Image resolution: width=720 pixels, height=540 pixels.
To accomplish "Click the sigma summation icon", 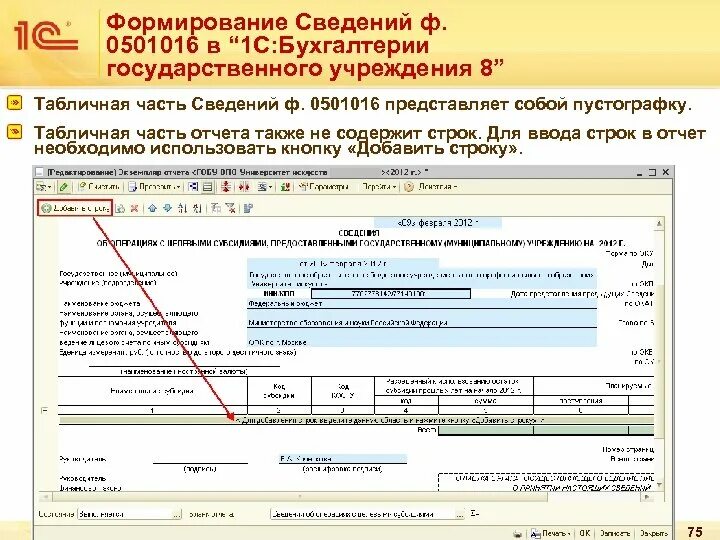I will [475, 514].
